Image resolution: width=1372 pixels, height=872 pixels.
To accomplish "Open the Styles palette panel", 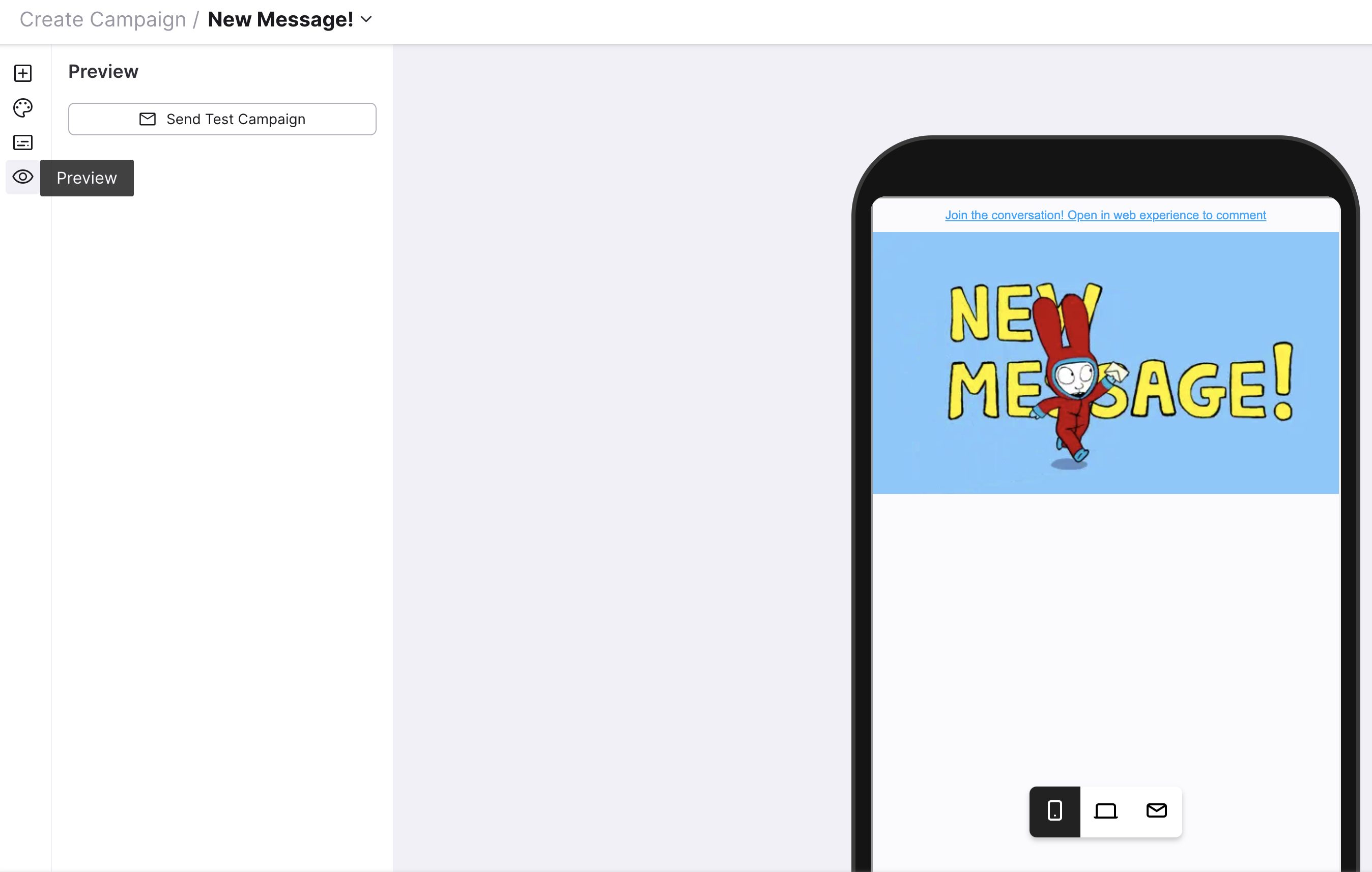I will tap(23, 108).
